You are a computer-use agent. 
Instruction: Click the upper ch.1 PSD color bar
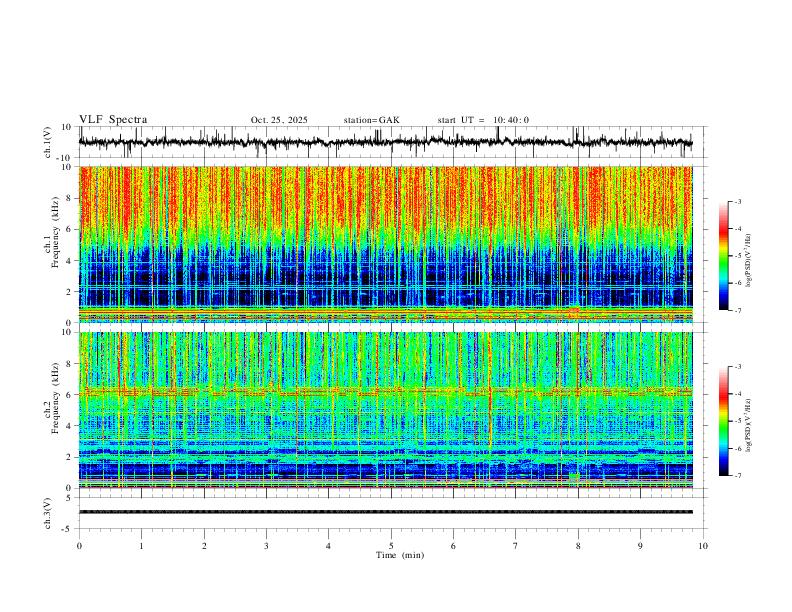pos(724,256)
